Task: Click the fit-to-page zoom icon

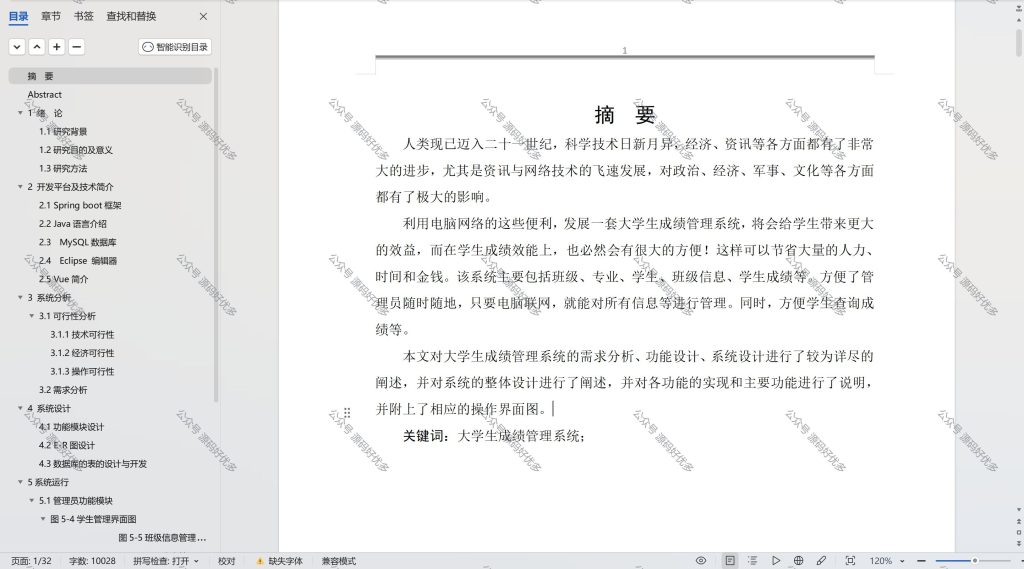Action: click(x=850, y=561)
